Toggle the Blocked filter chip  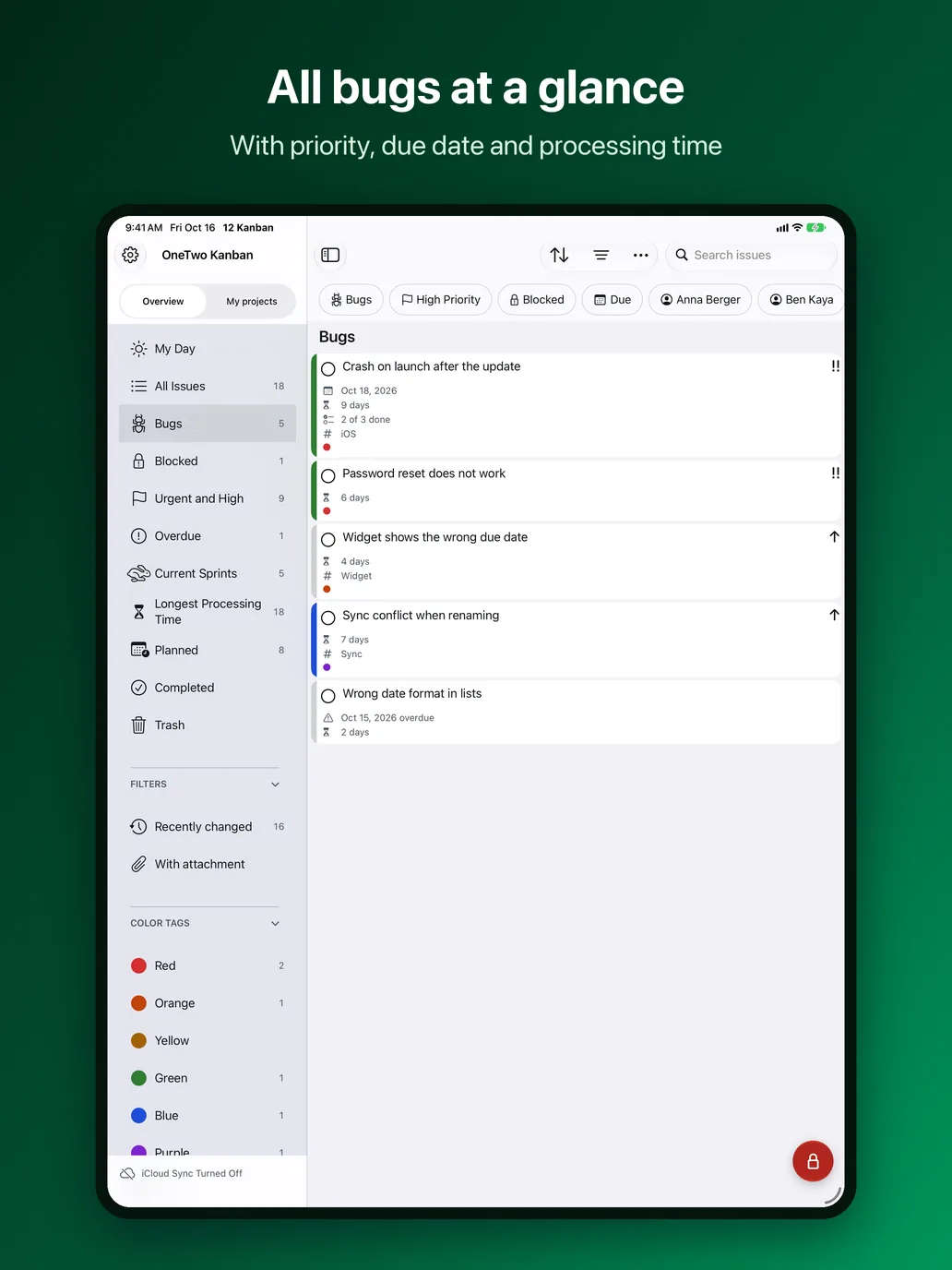click(x=537, y=300)
